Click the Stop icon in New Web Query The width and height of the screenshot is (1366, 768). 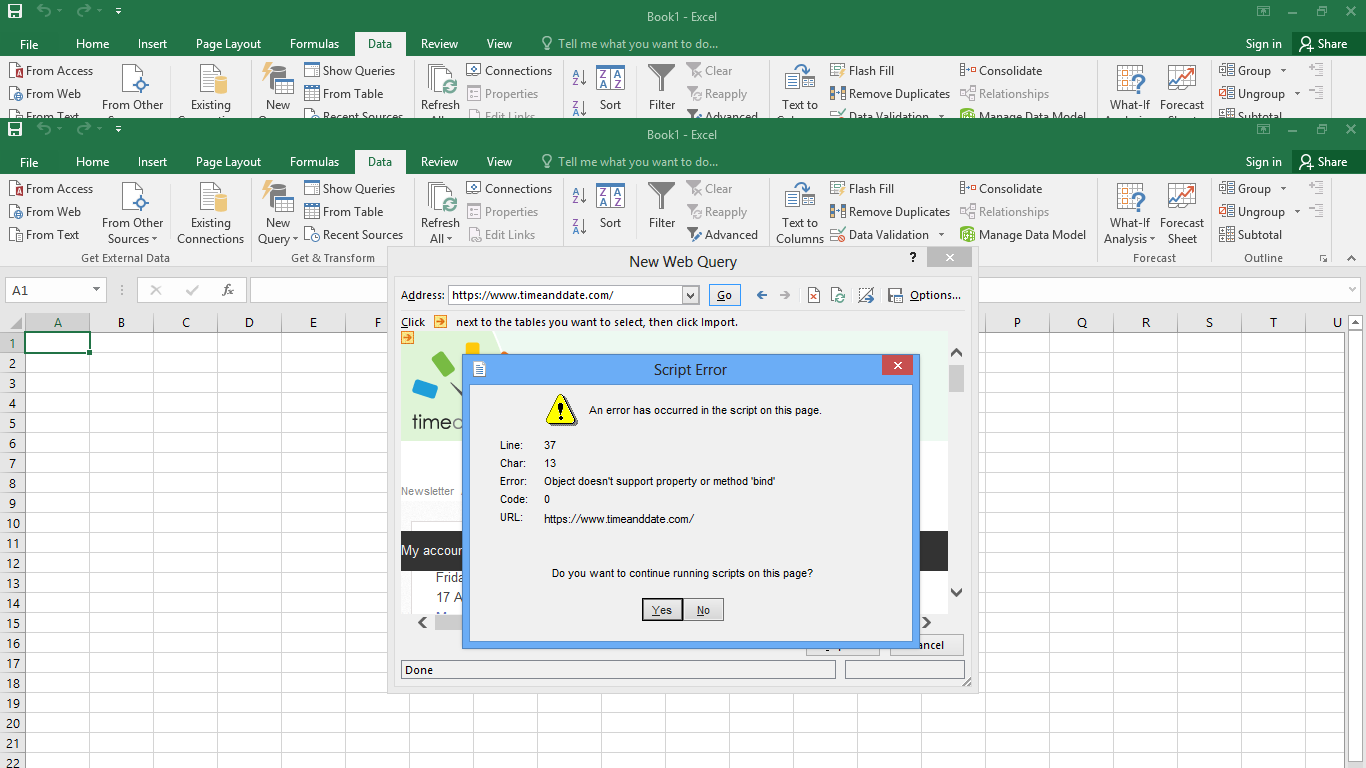[x=814, y=295]
